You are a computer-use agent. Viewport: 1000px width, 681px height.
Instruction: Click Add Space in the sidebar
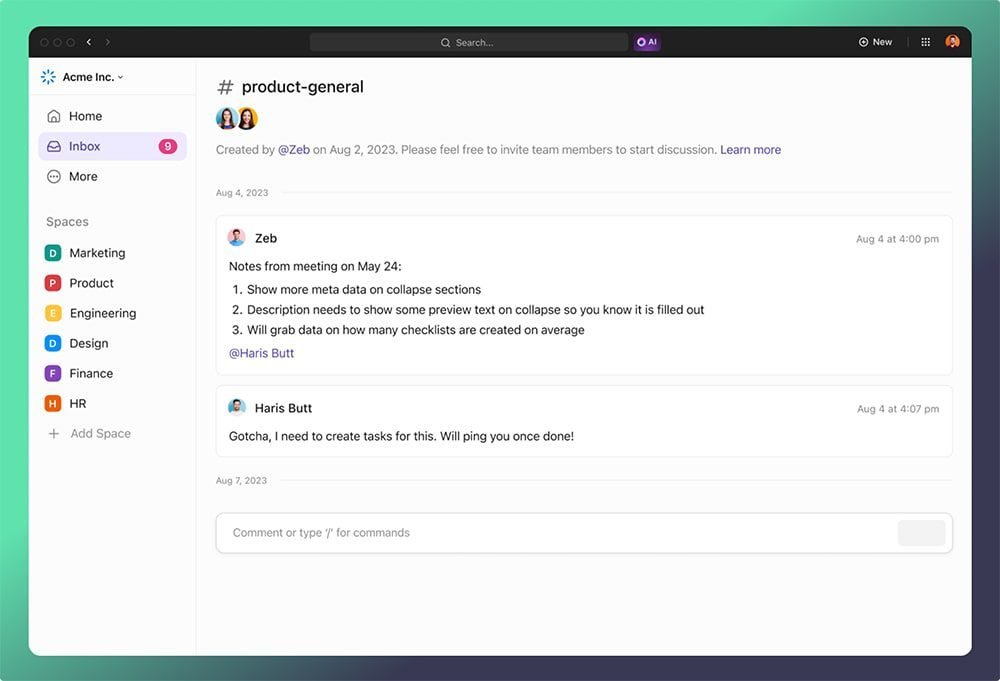point(100,433)
